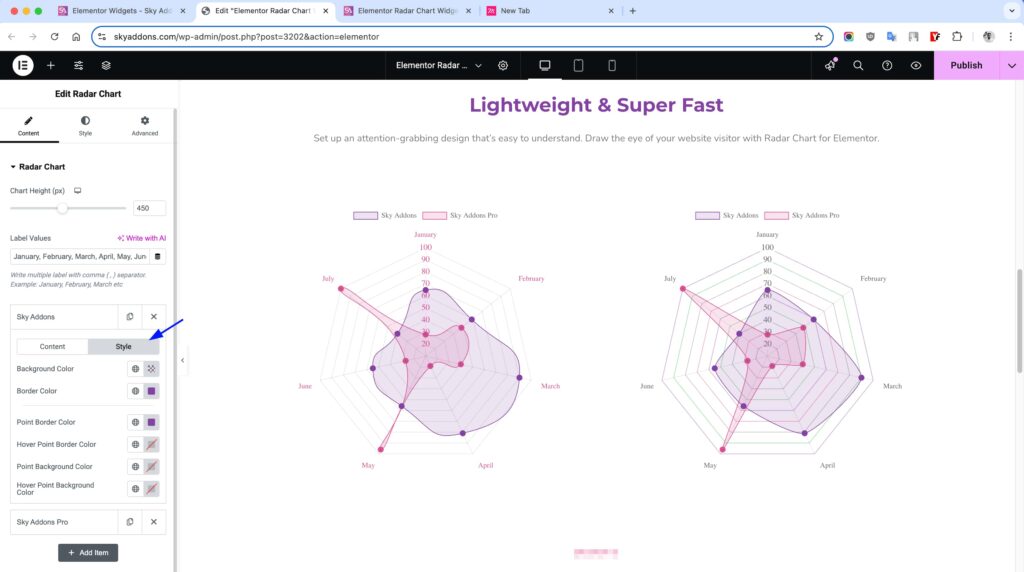The height and width of the screenshot is (572, 1024).
Task: Open global colors for Hover Point Background Color
Action: tap(135, 489)
